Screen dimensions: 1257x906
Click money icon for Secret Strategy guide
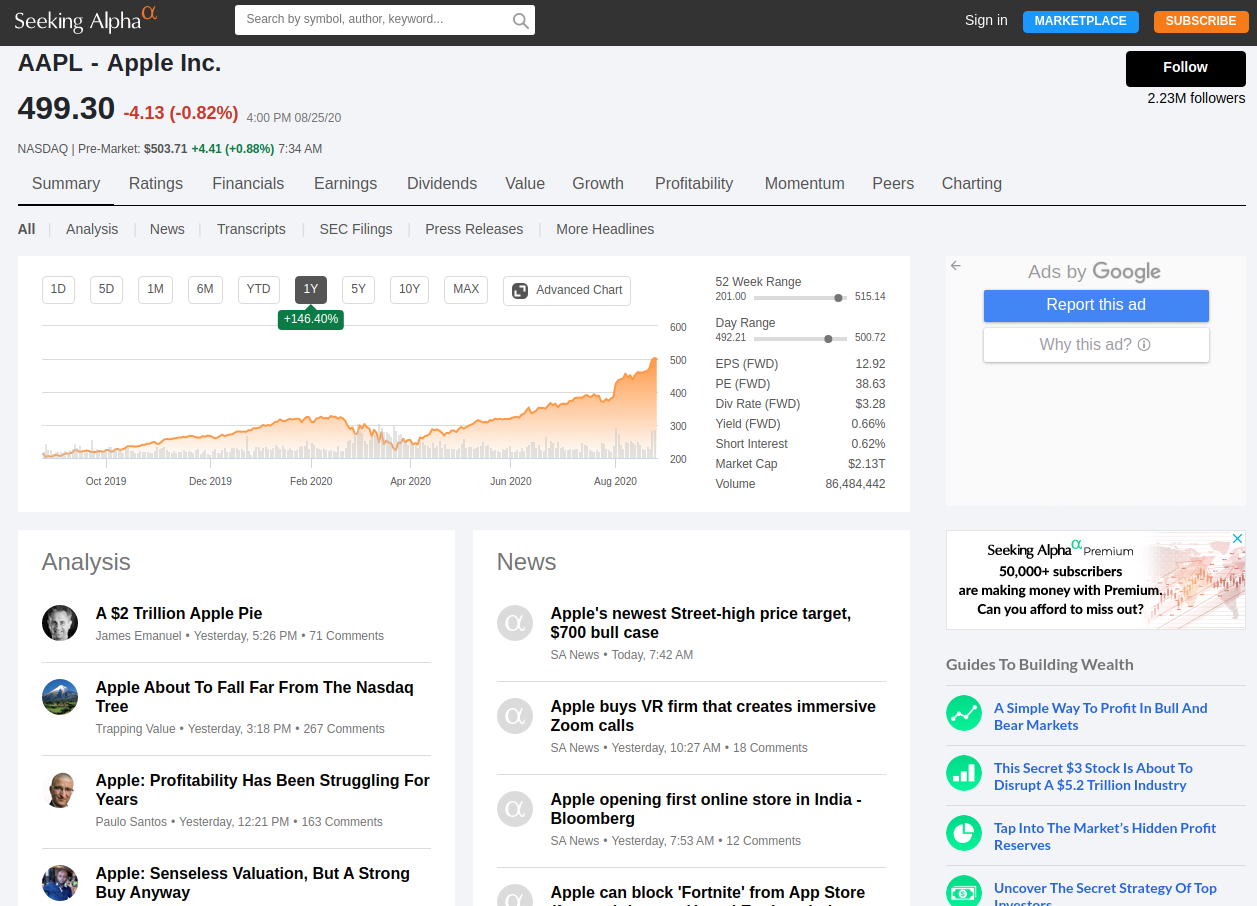964,892
